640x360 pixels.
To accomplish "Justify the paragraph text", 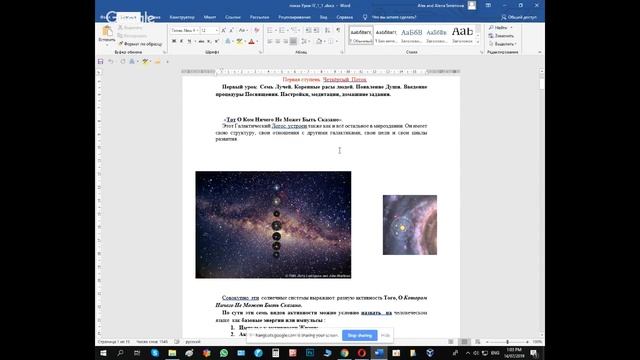I will tap(293, 41).
